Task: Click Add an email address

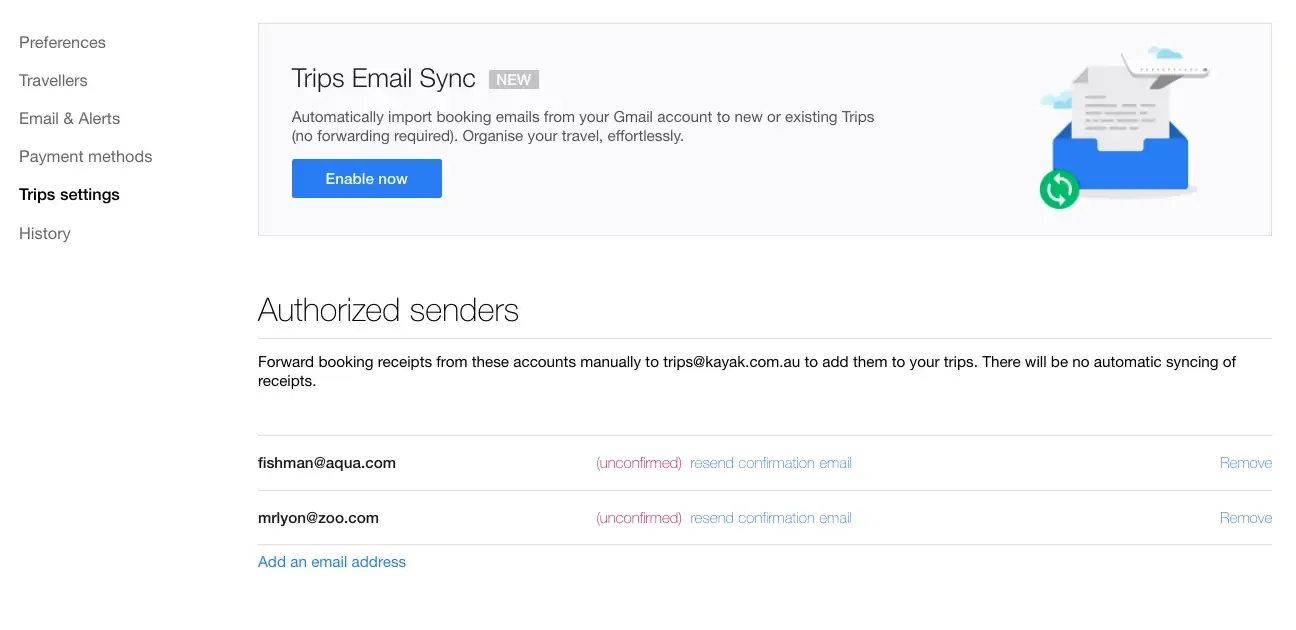Action: pos(332,562)
